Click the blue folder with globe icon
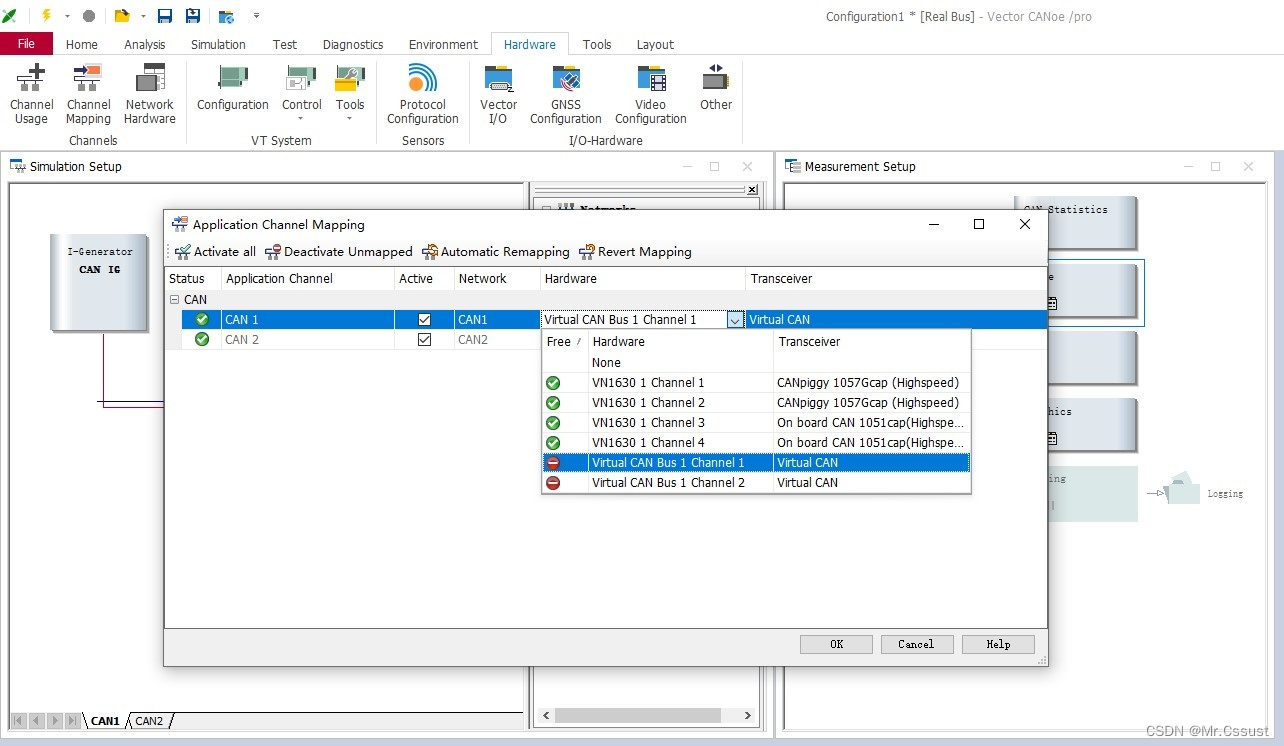 [226, 16]
